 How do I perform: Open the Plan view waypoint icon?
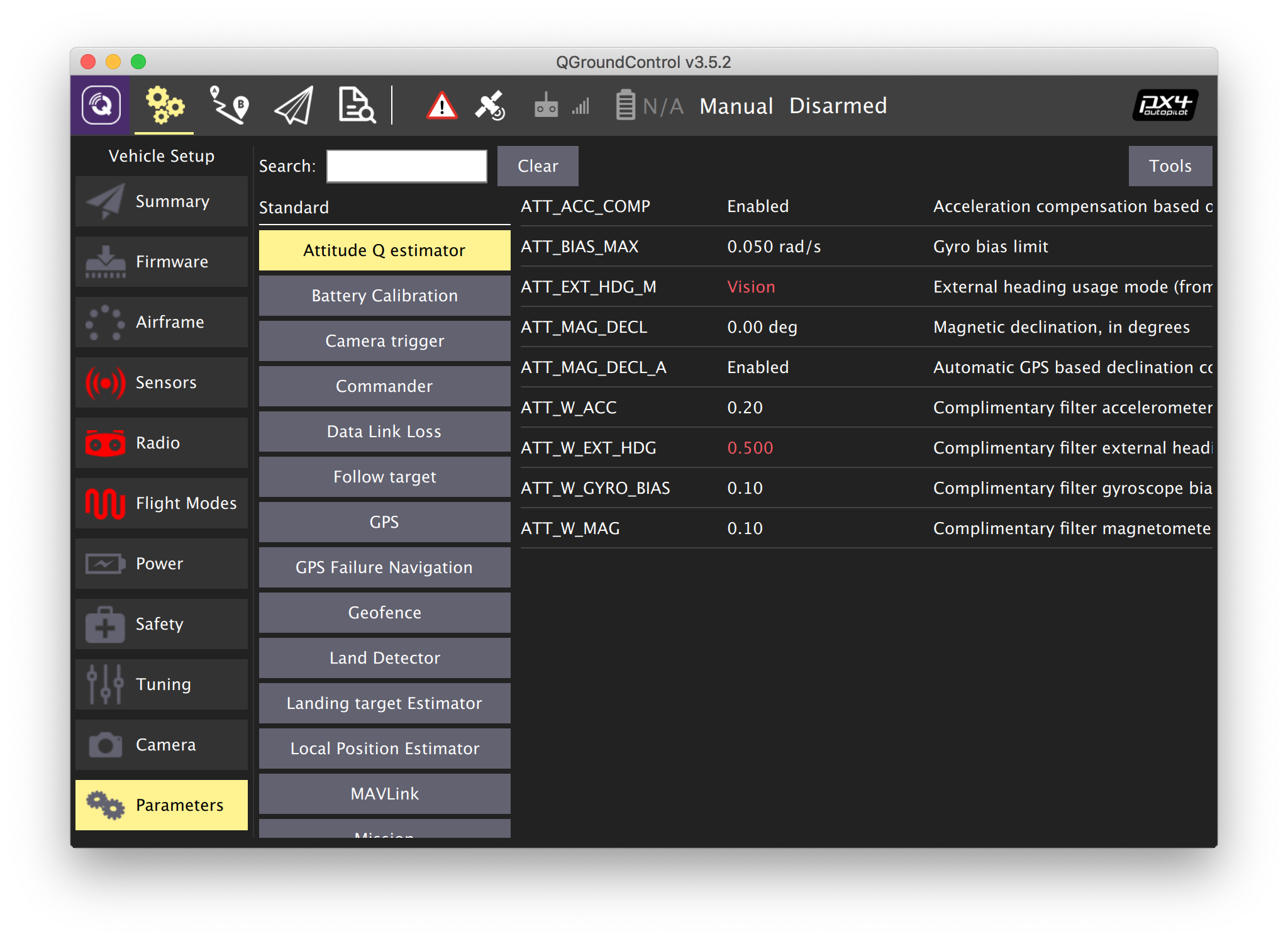[x=229, y=105]
